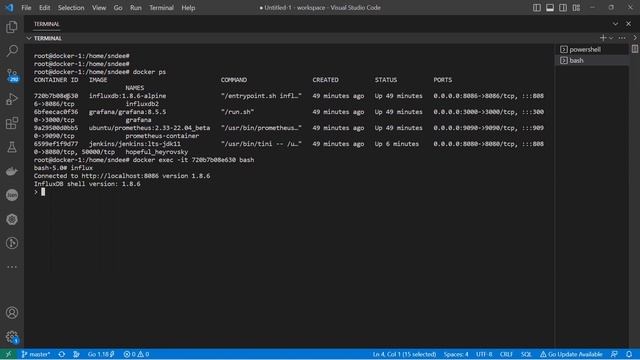Toggle the bottom panel layout button
The height and width of the screenshot is (360, 640).
tap(550, 7)
